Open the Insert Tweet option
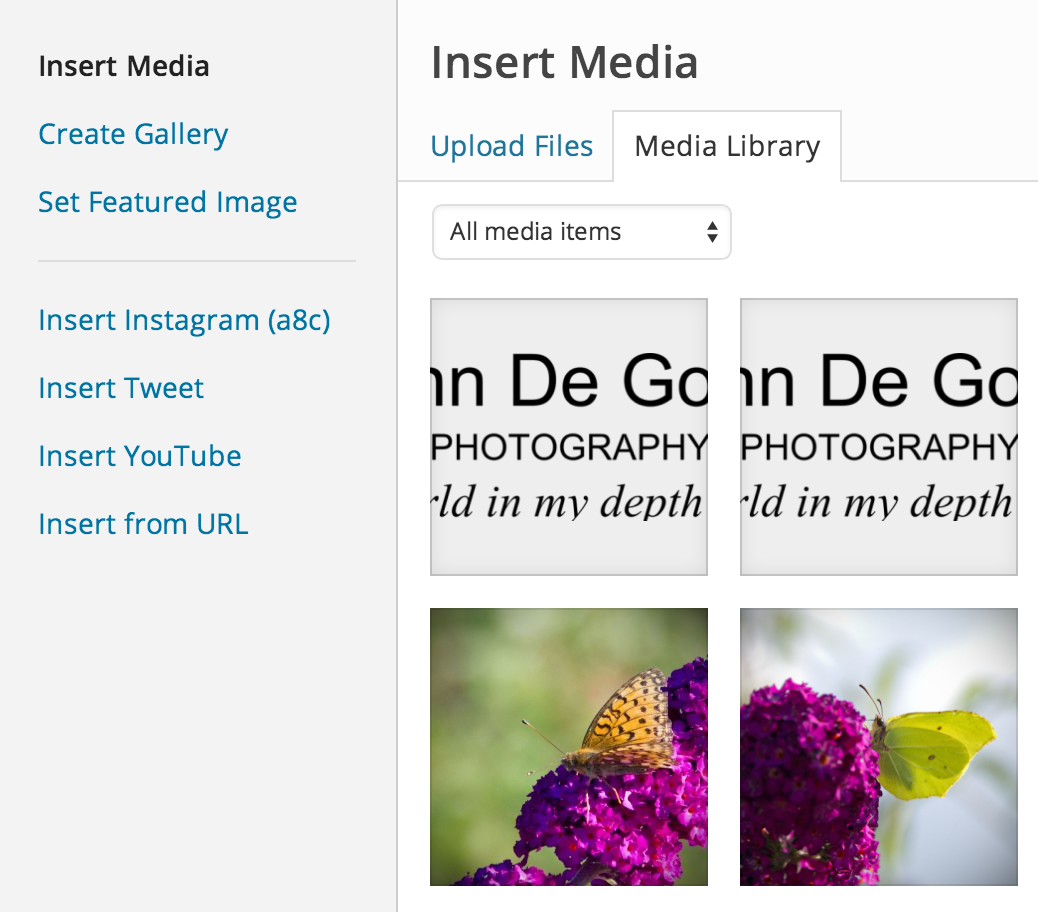This screenshot has width=1038, height=912. [x=121, y=389]
